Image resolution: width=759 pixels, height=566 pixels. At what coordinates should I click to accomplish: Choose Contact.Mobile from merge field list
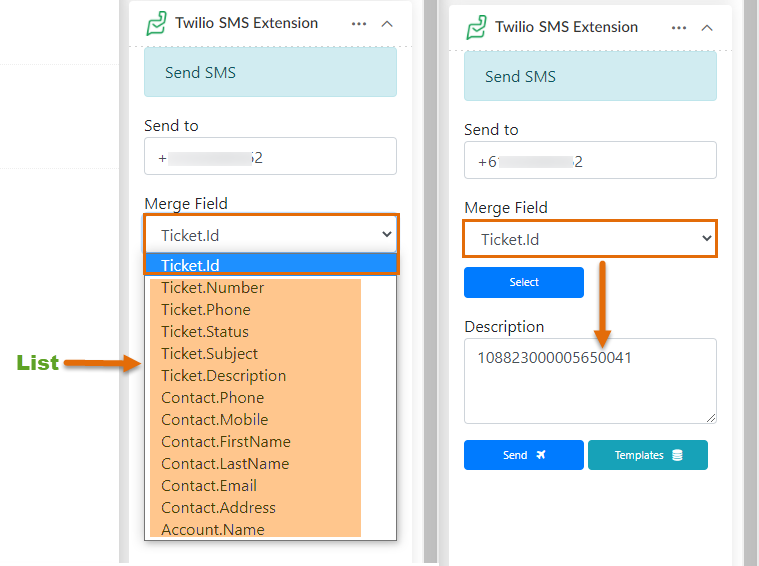271,420
